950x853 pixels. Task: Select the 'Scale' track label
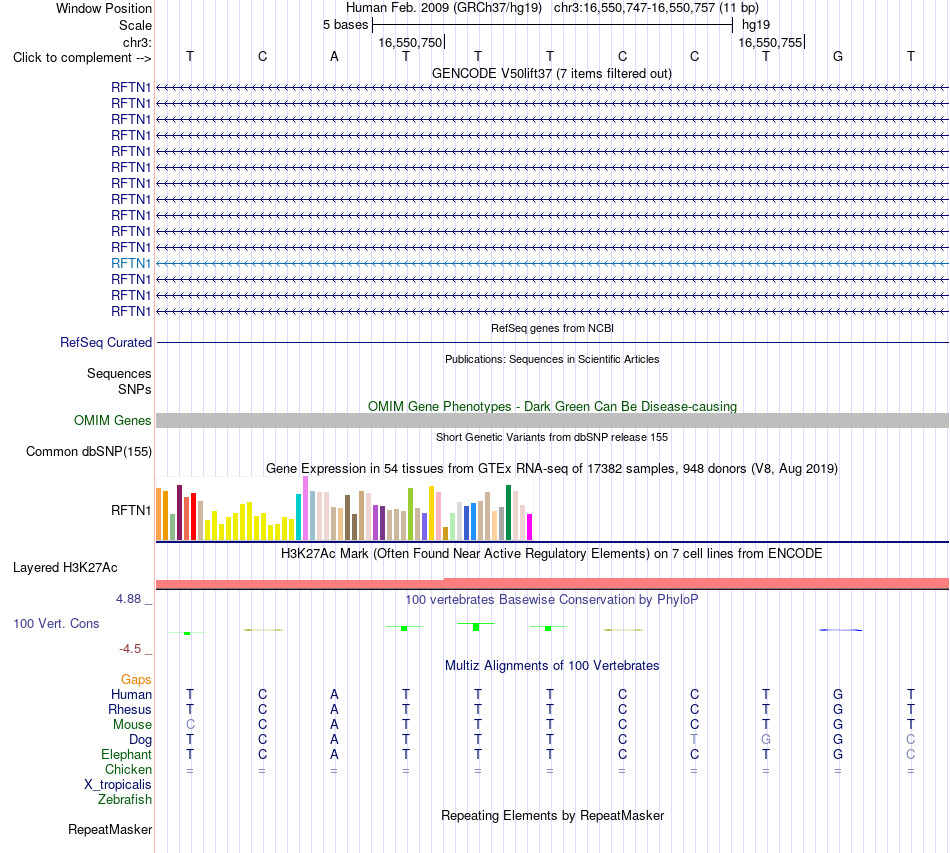(135, 25)
